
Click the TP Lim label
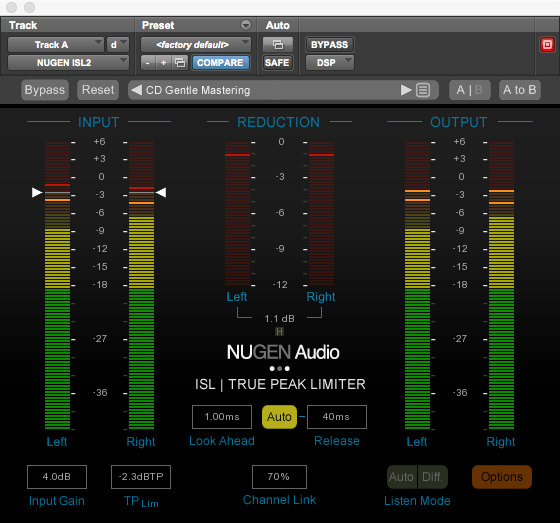pyautogui.click(x=141, y=502)
